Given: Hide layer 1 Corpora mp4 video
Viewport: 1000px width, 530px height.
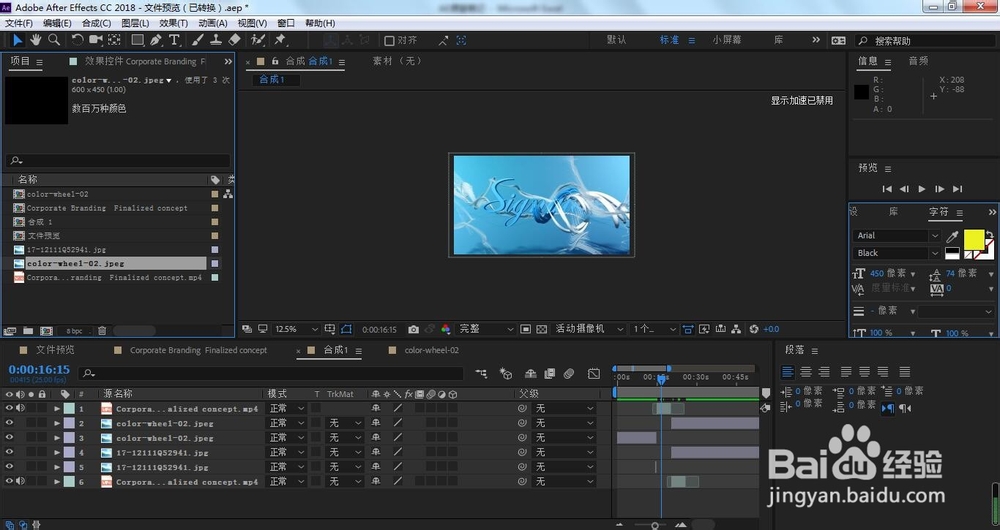Looking at the screenshot, I should pyautogui.click(x=9, y=408).
